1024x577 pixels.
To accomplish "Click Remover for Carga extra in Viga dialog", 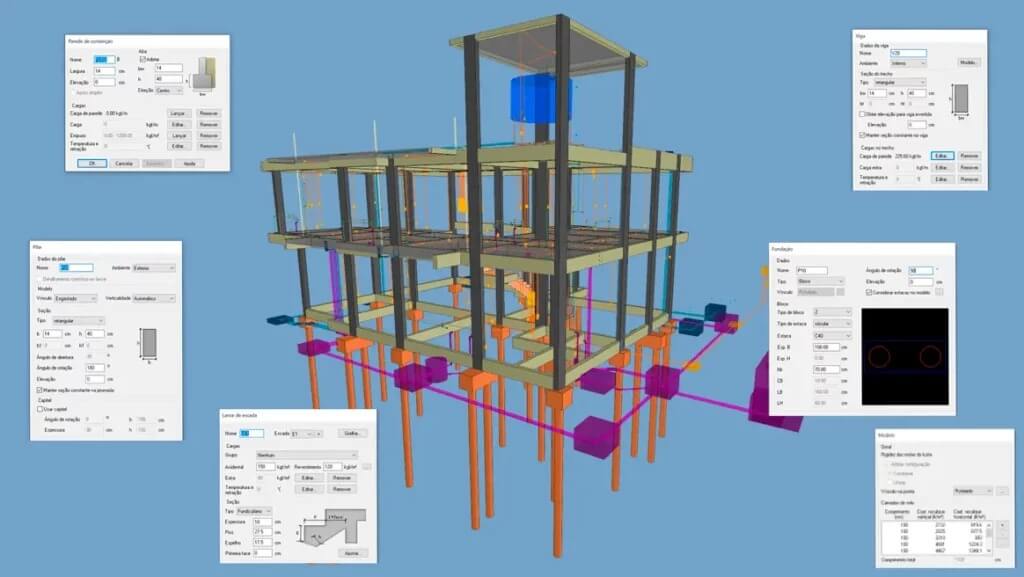I will tap(970, 168).
